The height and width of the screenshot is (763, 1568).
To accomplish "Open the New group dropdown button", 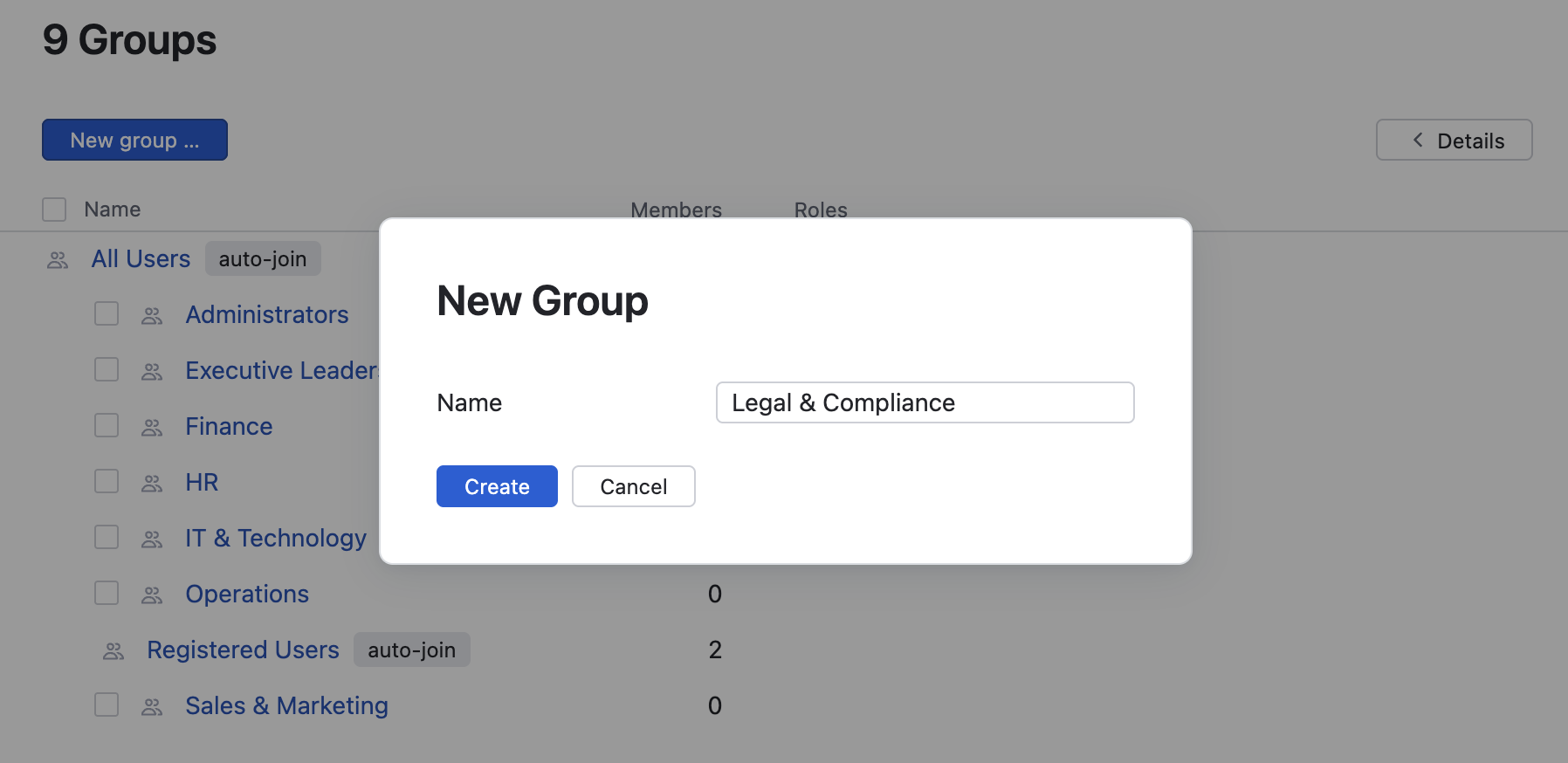I will (134, 141).
